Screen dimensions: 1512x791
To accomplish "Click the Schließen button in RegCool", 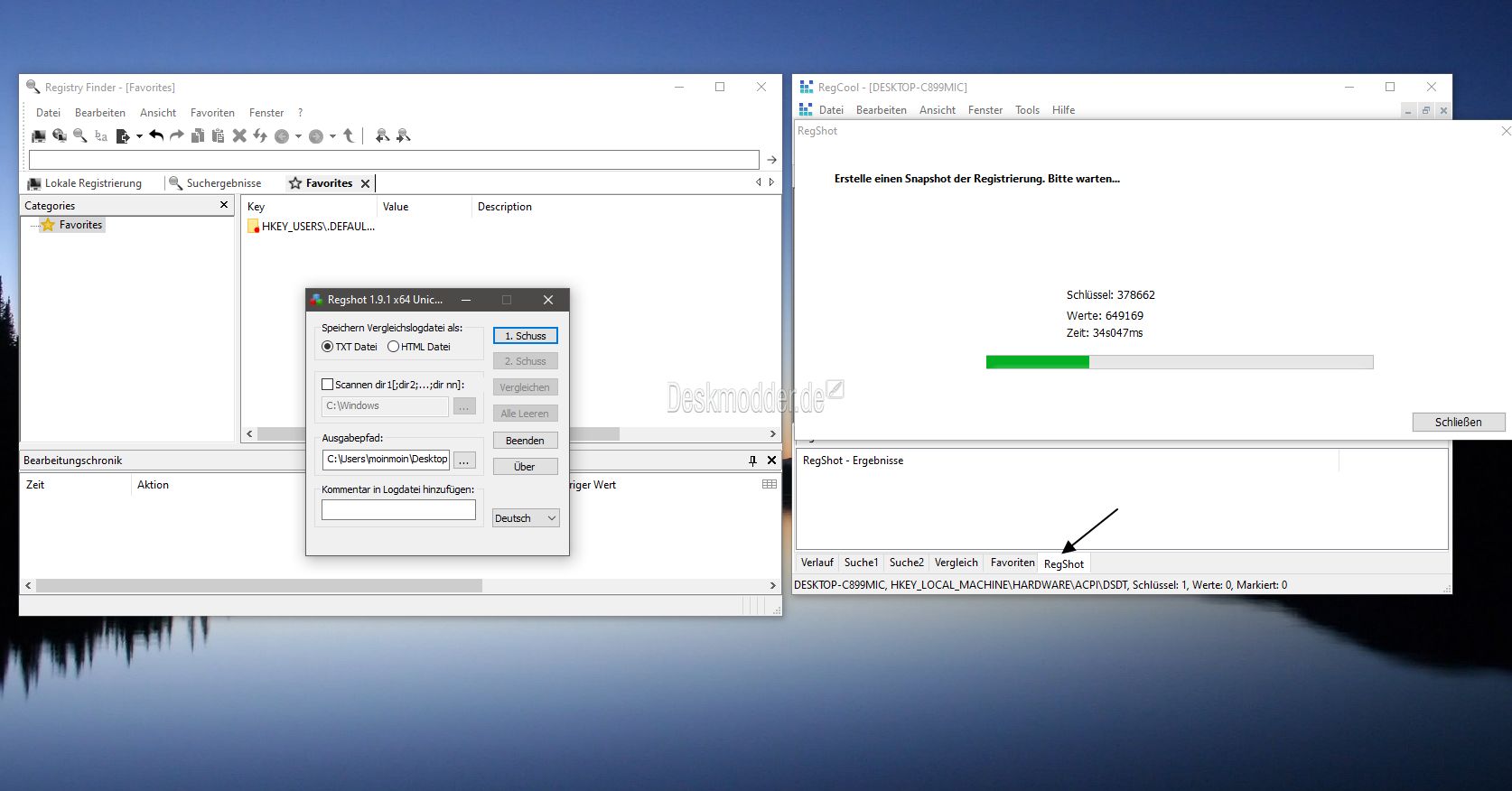I will (x=1459, y=422).
